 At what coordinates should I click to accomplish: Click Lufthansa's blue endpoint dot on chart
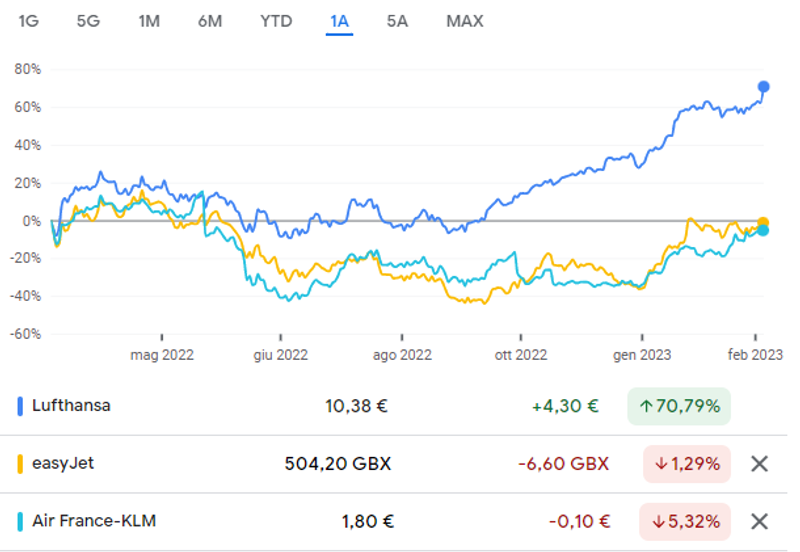point(764,86)
